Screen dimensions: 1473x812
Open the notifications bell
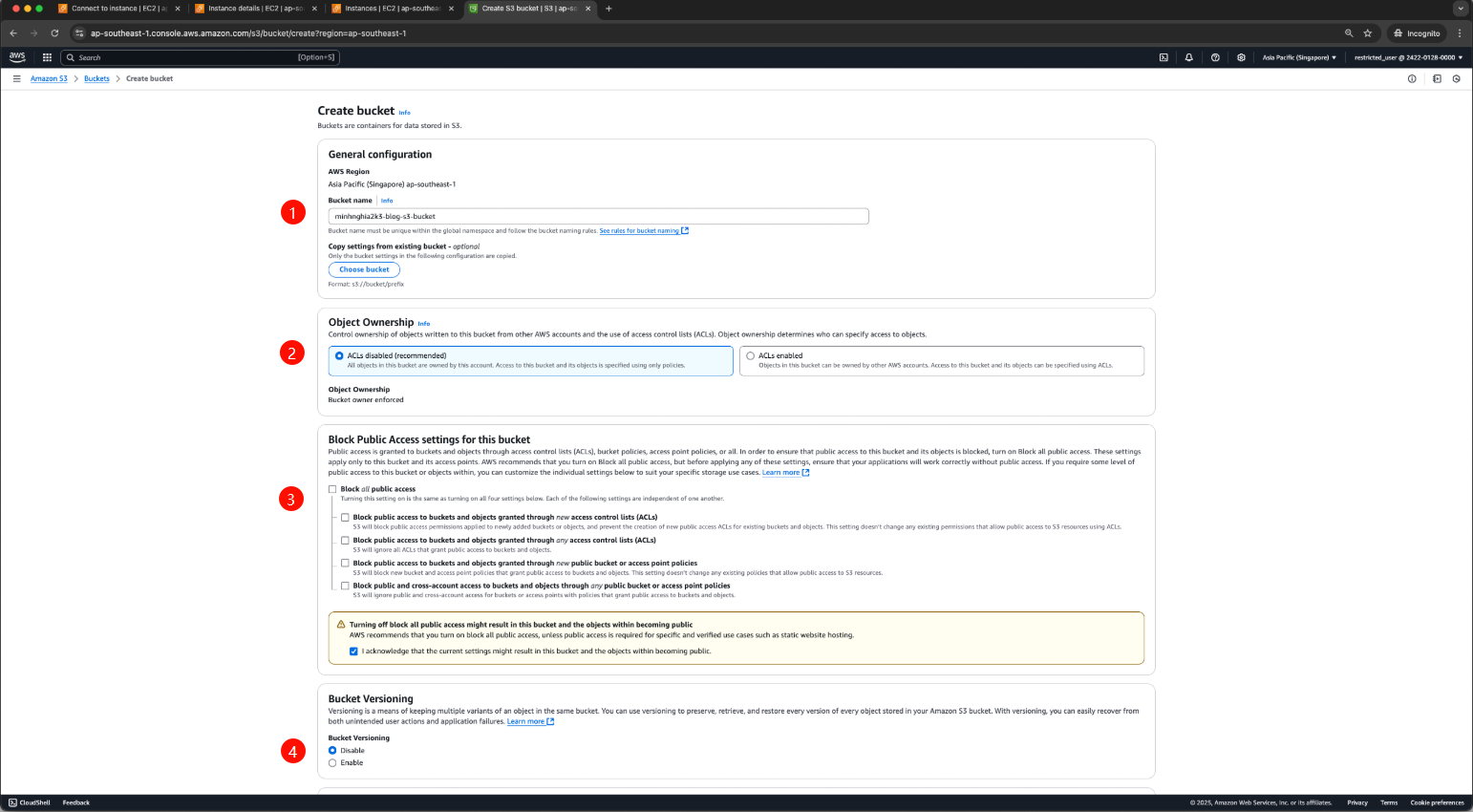[x=1189, y=57]
